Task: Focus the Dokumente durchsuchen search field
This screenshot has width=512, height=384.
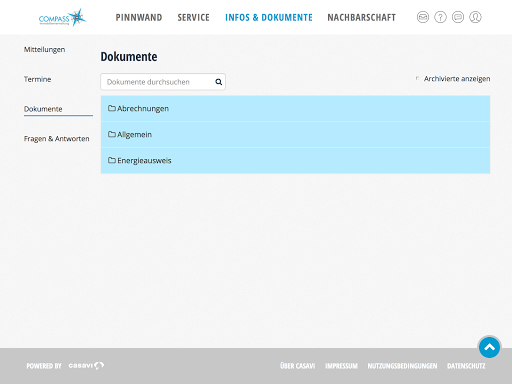Action: [163, 82]
